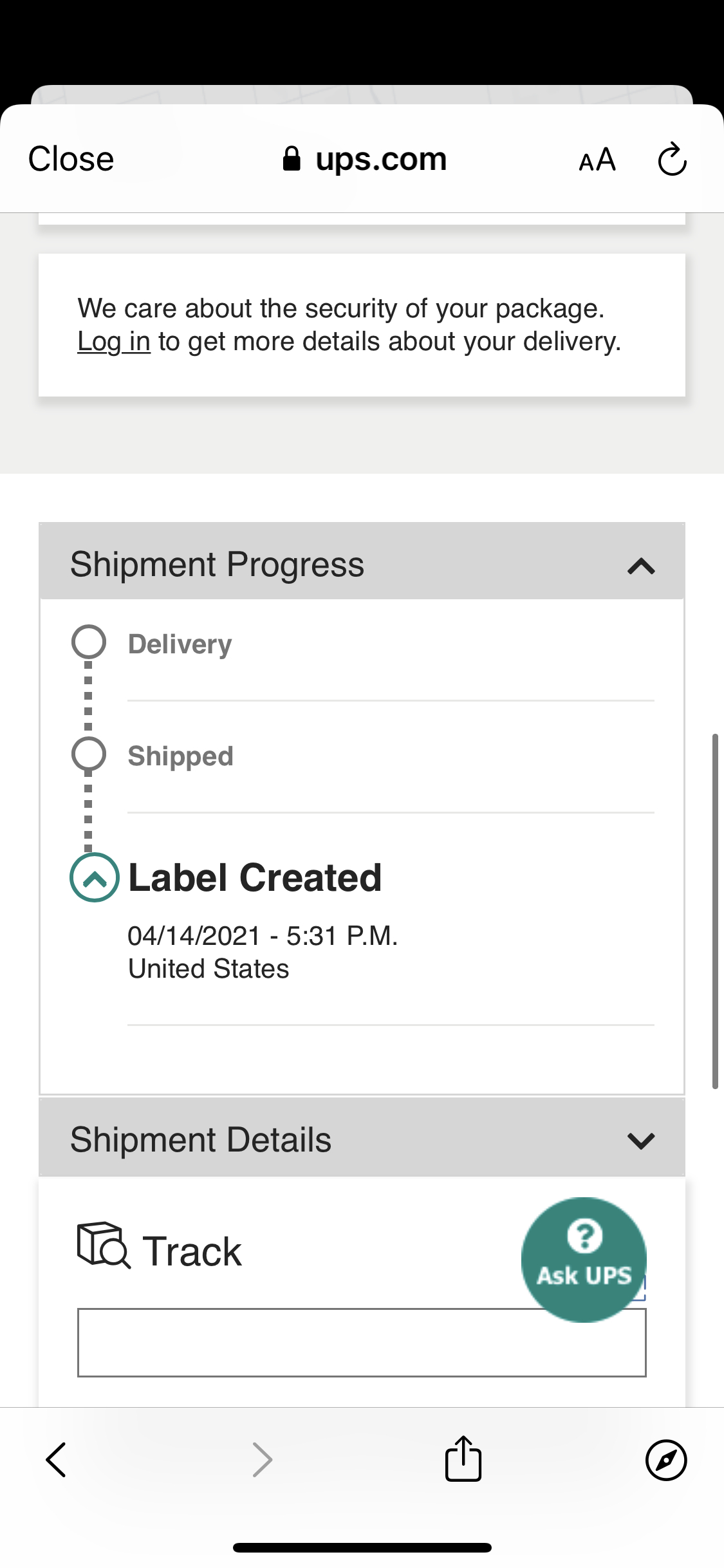Tap the Label Created heading
This screenshot has height=1568, width=724.
pos(255,877)
